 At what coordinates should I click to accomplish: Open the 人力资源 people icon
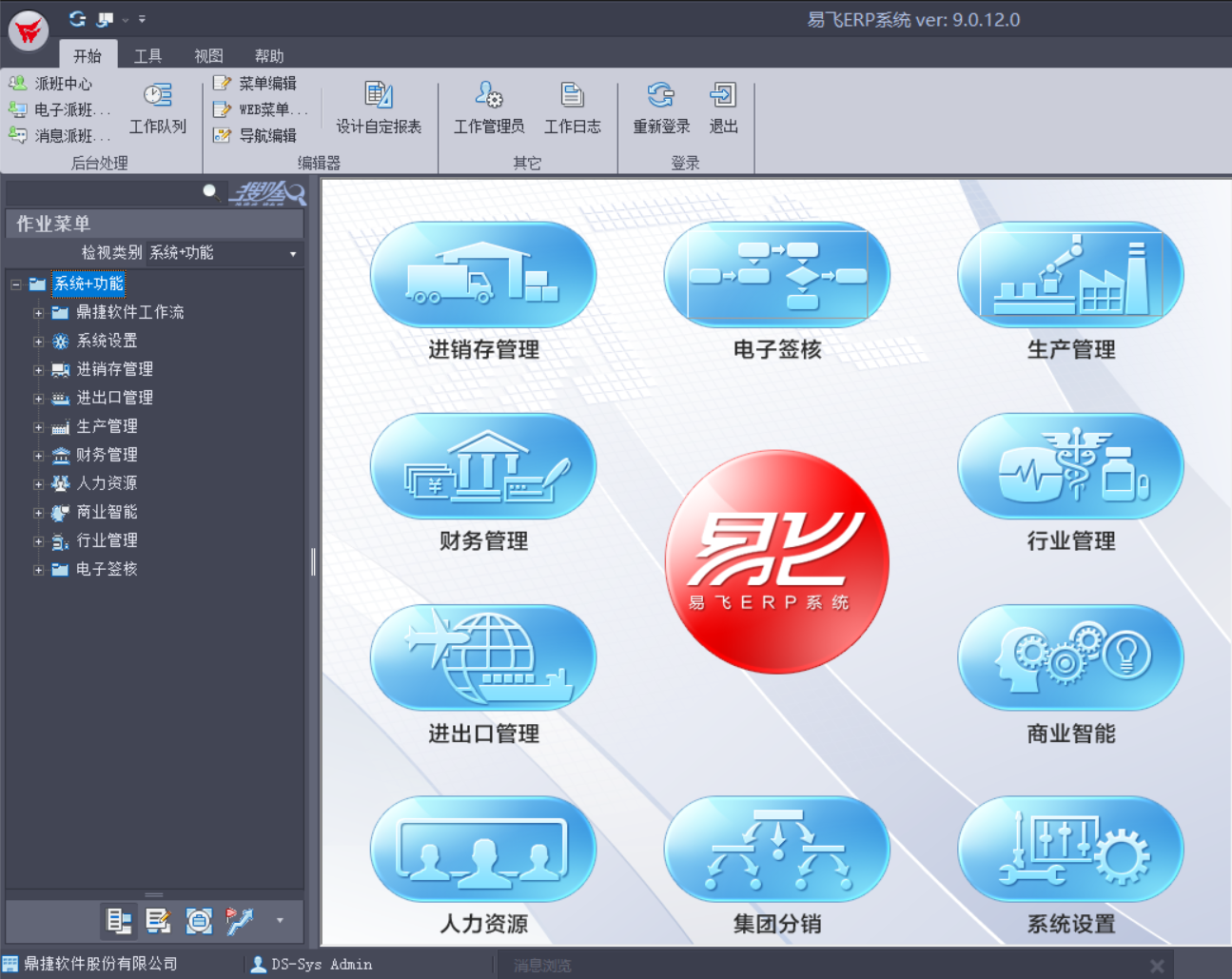(483, 850)
